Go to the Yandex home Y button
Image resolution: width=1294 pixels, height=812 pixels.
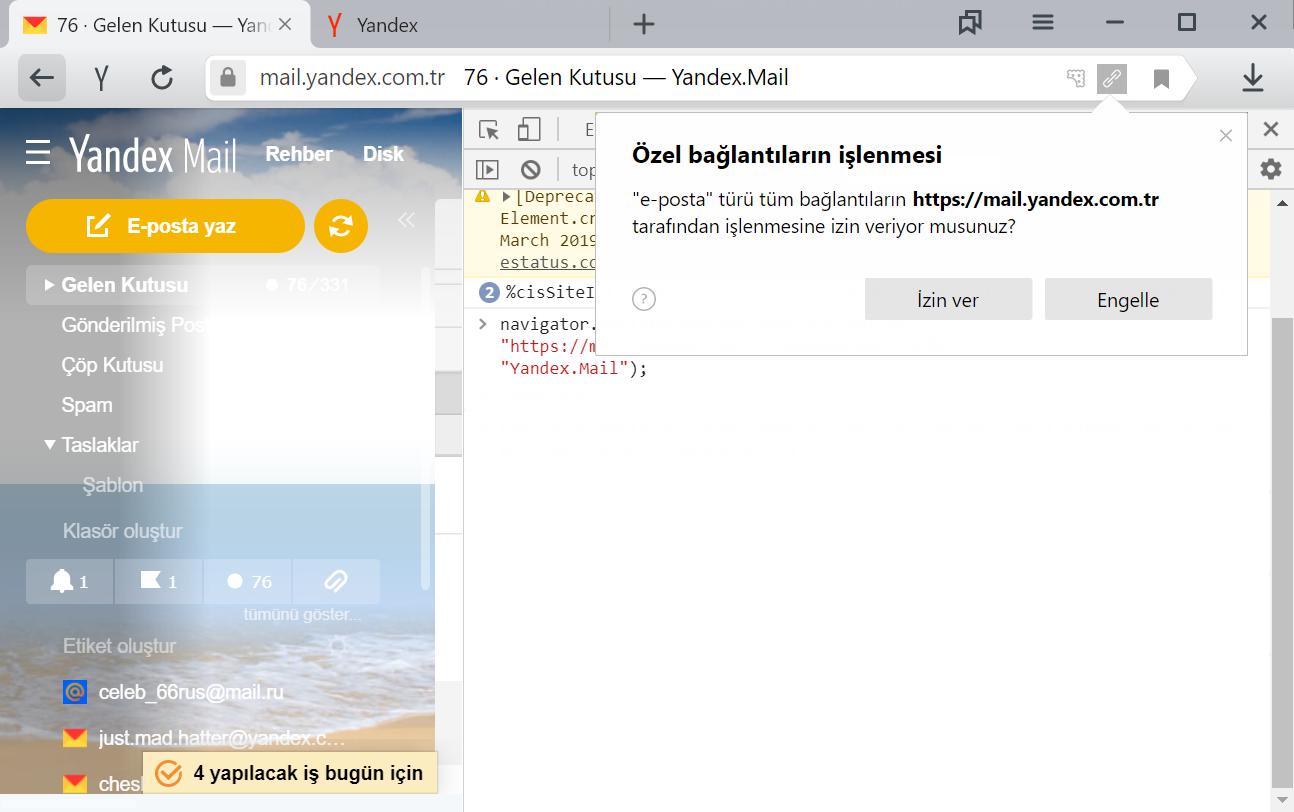(101, 78)
